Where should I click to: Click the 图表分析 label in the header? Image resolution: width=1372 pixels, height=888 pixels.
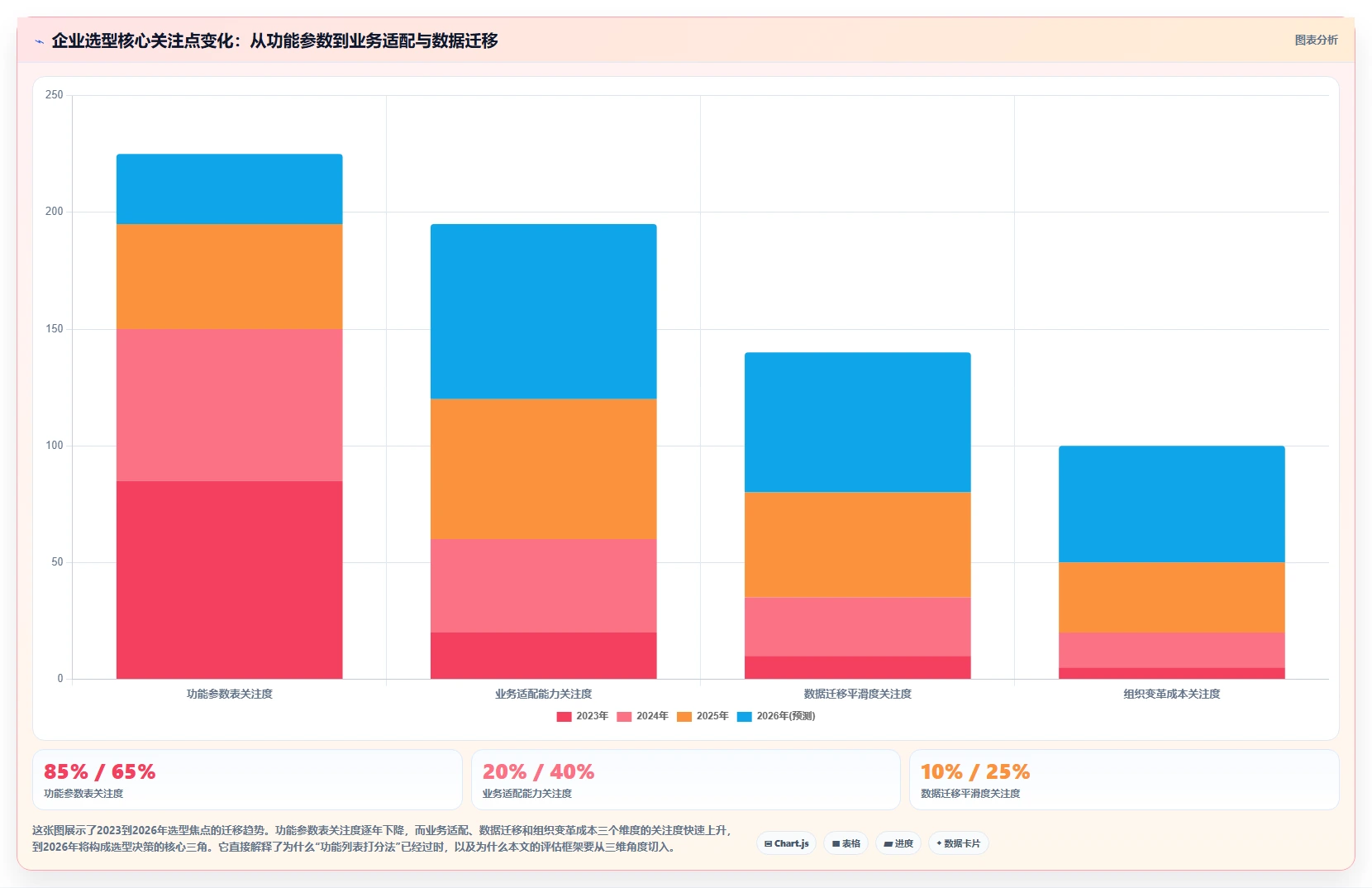point(1316,40)
